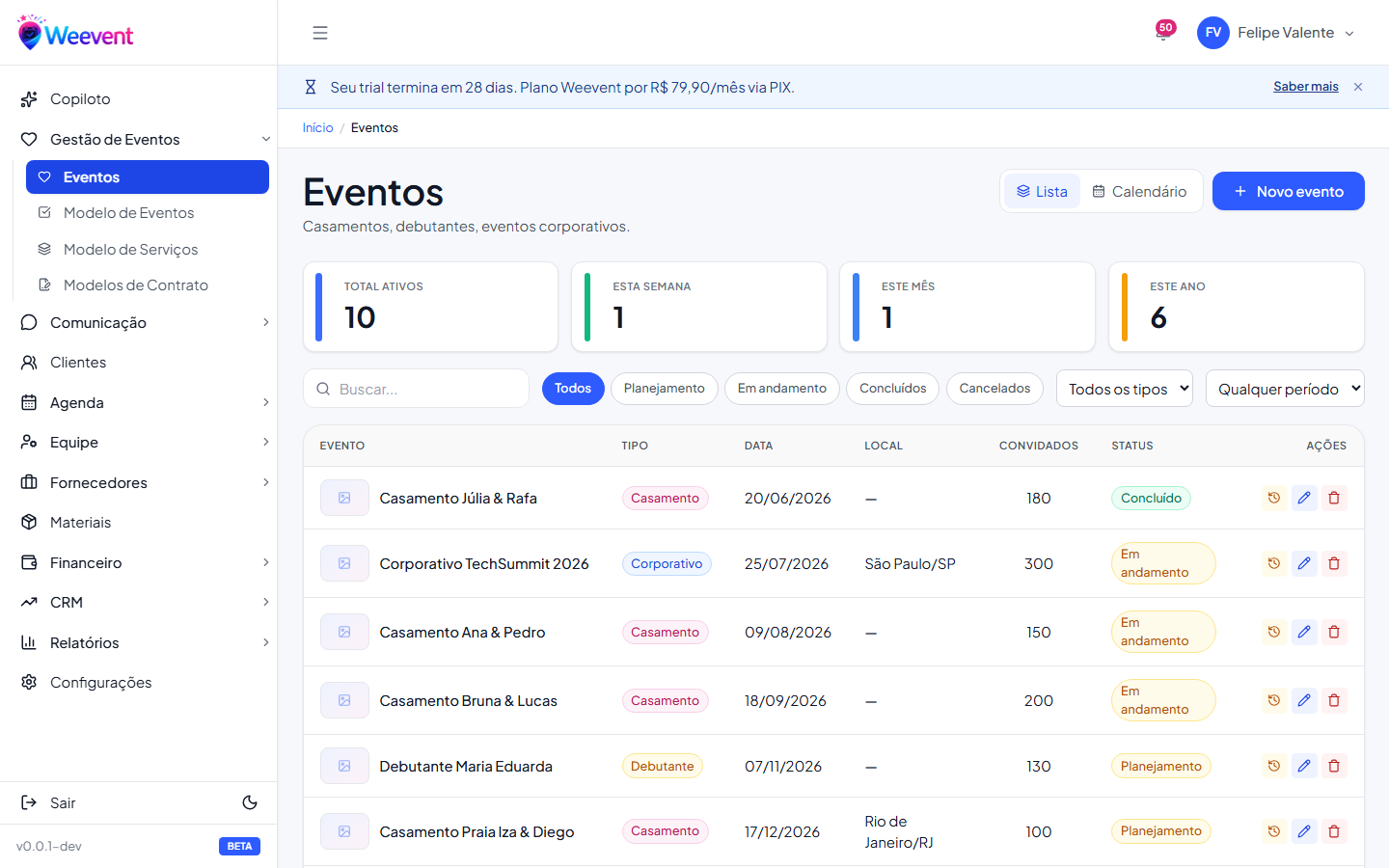Screen dimensions: 1389x868
Task: Edit Casamento Júlia & Rafa
Action: 1304,498
